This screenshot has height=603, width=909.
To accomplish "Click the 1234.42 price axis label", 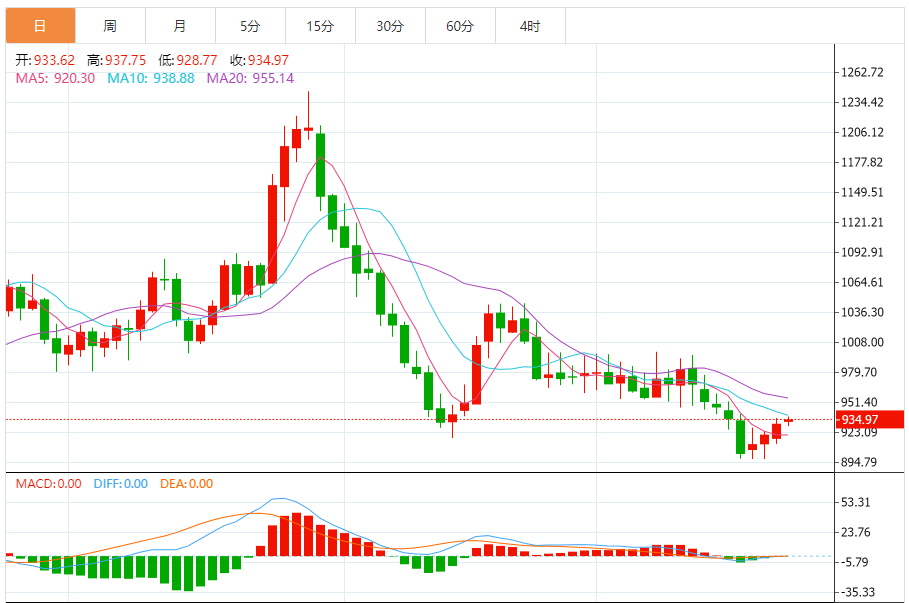I will click(x=862, y=103).
